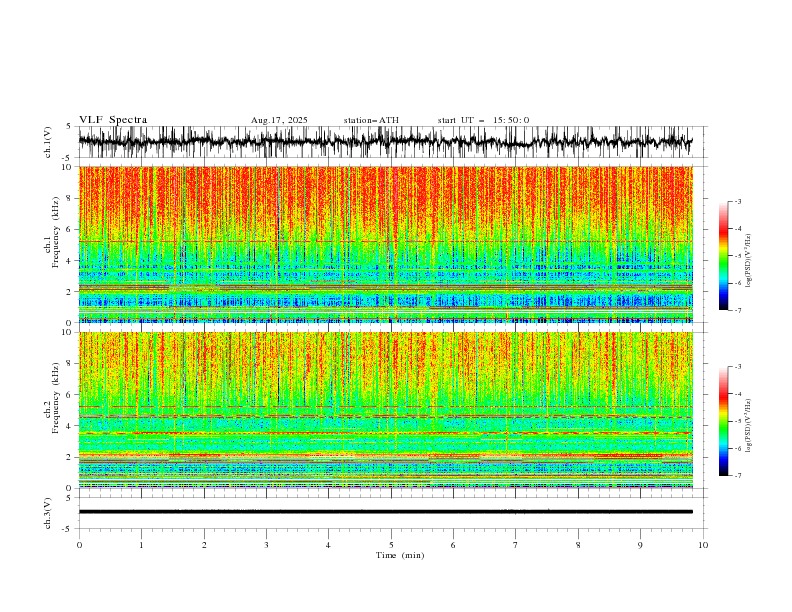The height and width of the screenshot is (612, 792).
Task: Click the "8" kHz tick on ch.2 spectrogram
Action: pyautogui.click(x=70, y=364)
